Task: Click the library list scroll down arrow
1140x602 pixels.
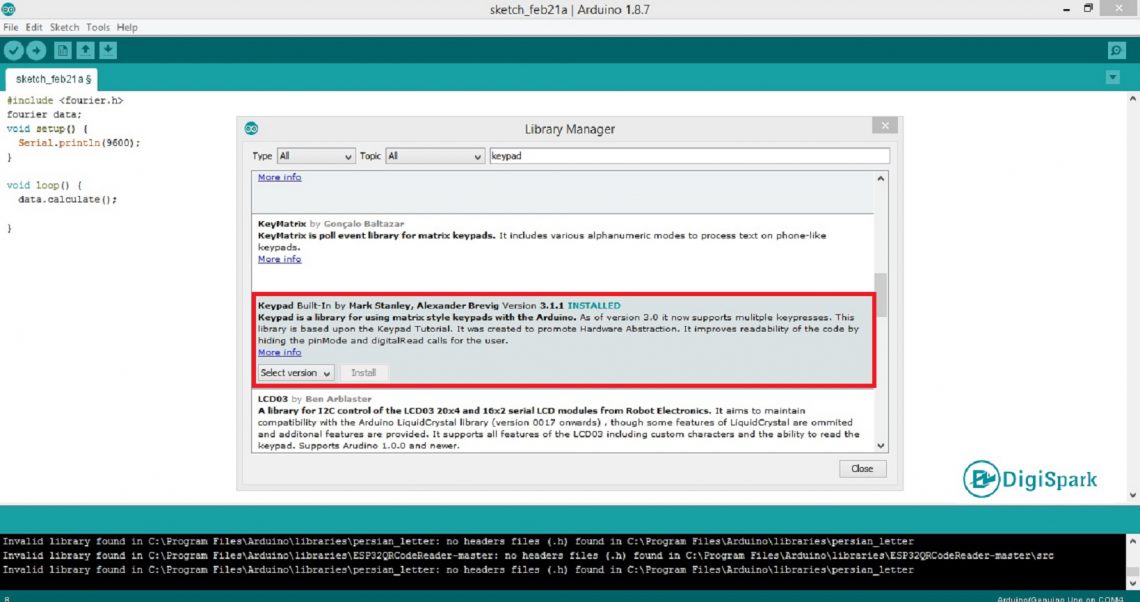Action: coord(881,446)
